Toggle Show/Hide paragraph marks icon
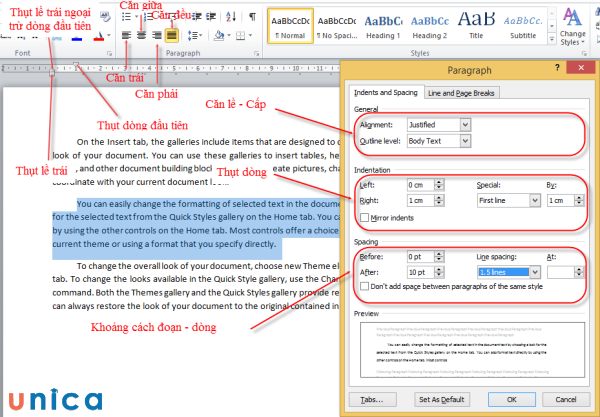 pos(252,16)
